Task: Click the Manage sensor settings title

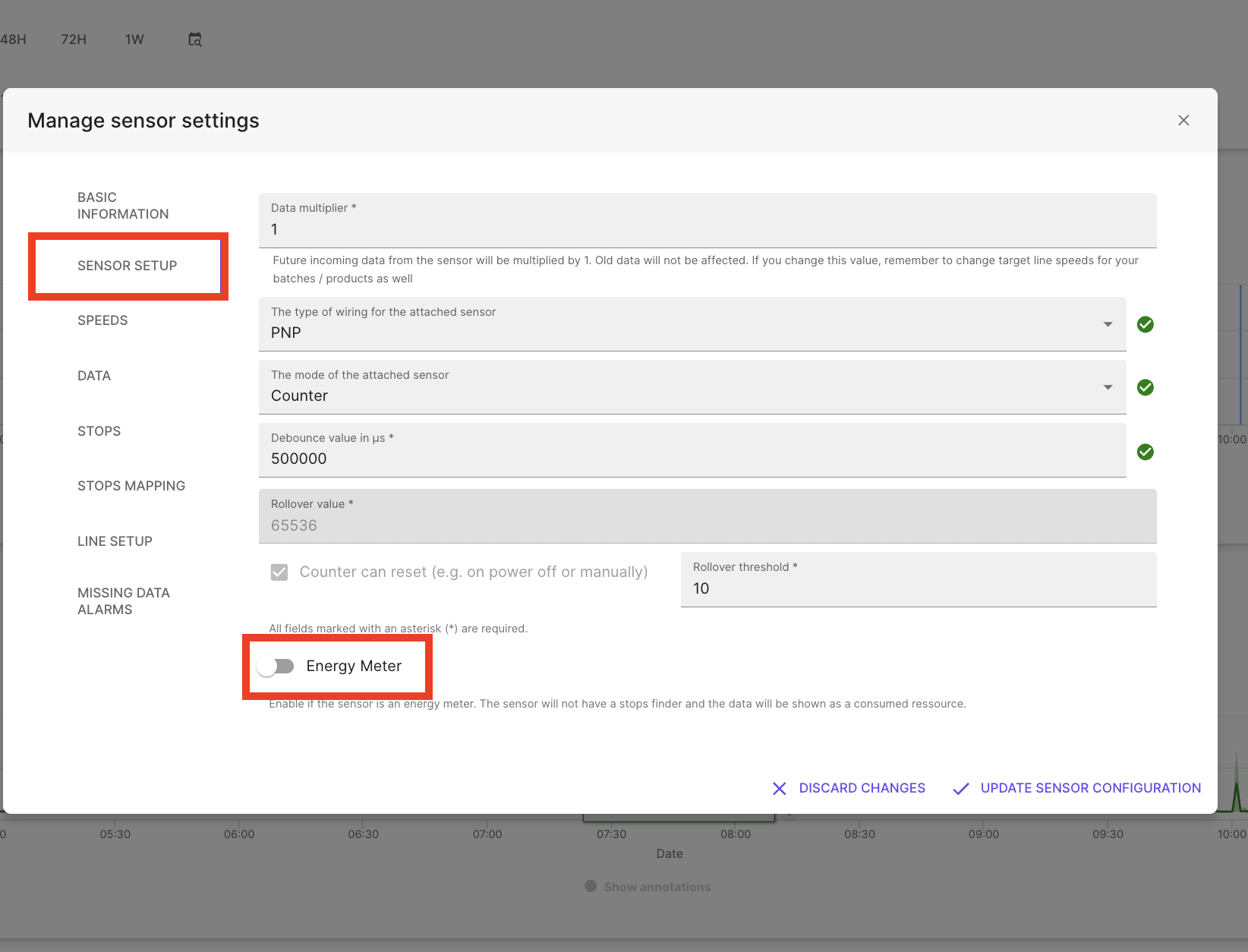Action: coord(143,121)
